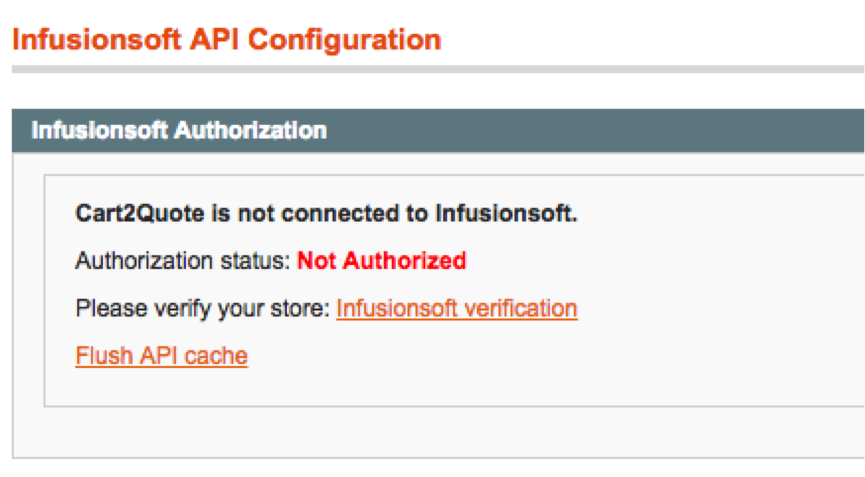This screenshot has width=865, height=477.
Task: Click the Authorization status label
Action: tap(183, 261)
